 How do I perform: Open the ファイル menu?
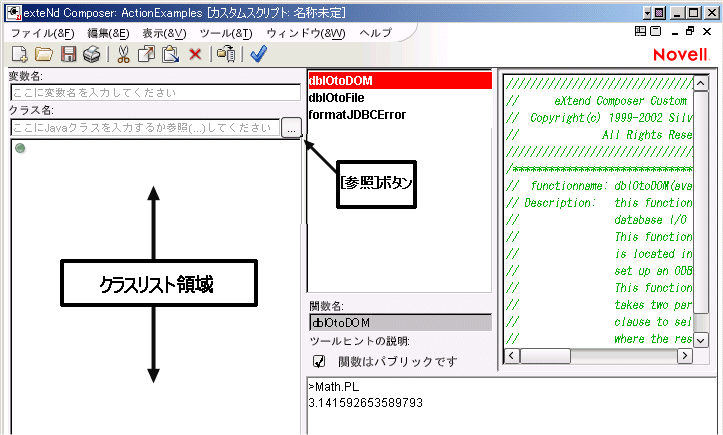pos(42,33)
